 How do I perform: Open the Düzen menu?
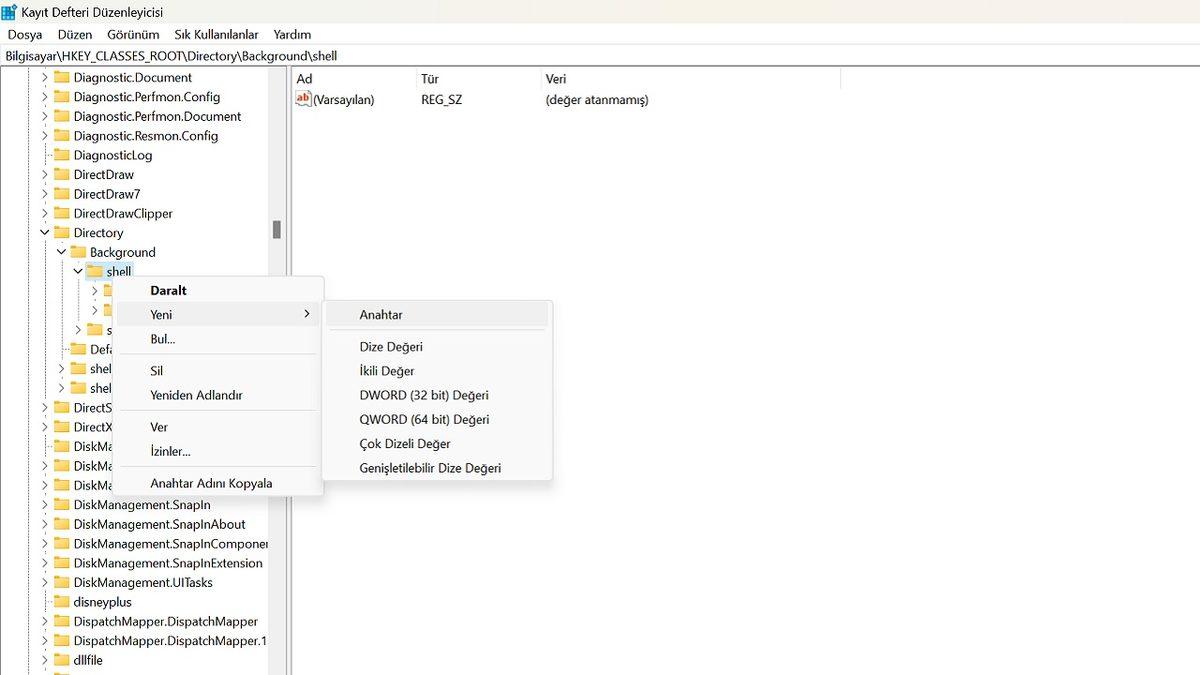click(75, 34)
